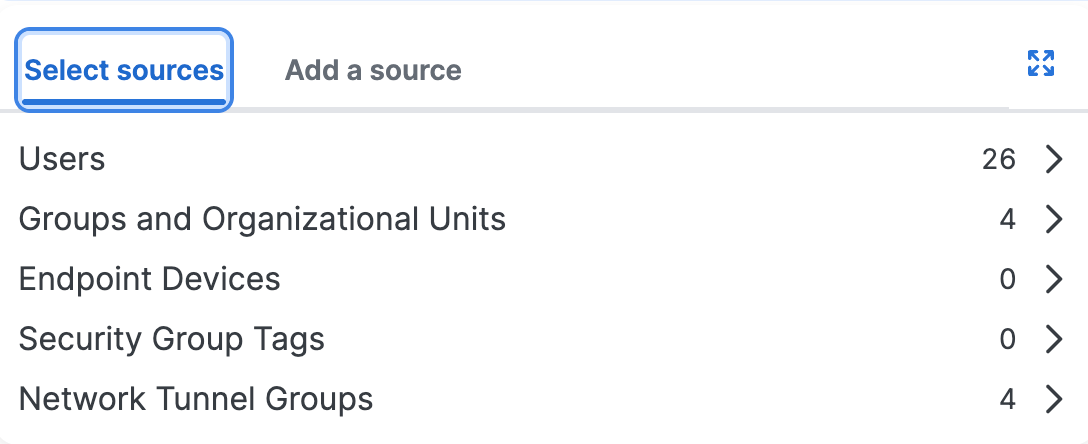Expand the Endpoint Devices chevron
1088x444 pixels.
point(1053,279)
